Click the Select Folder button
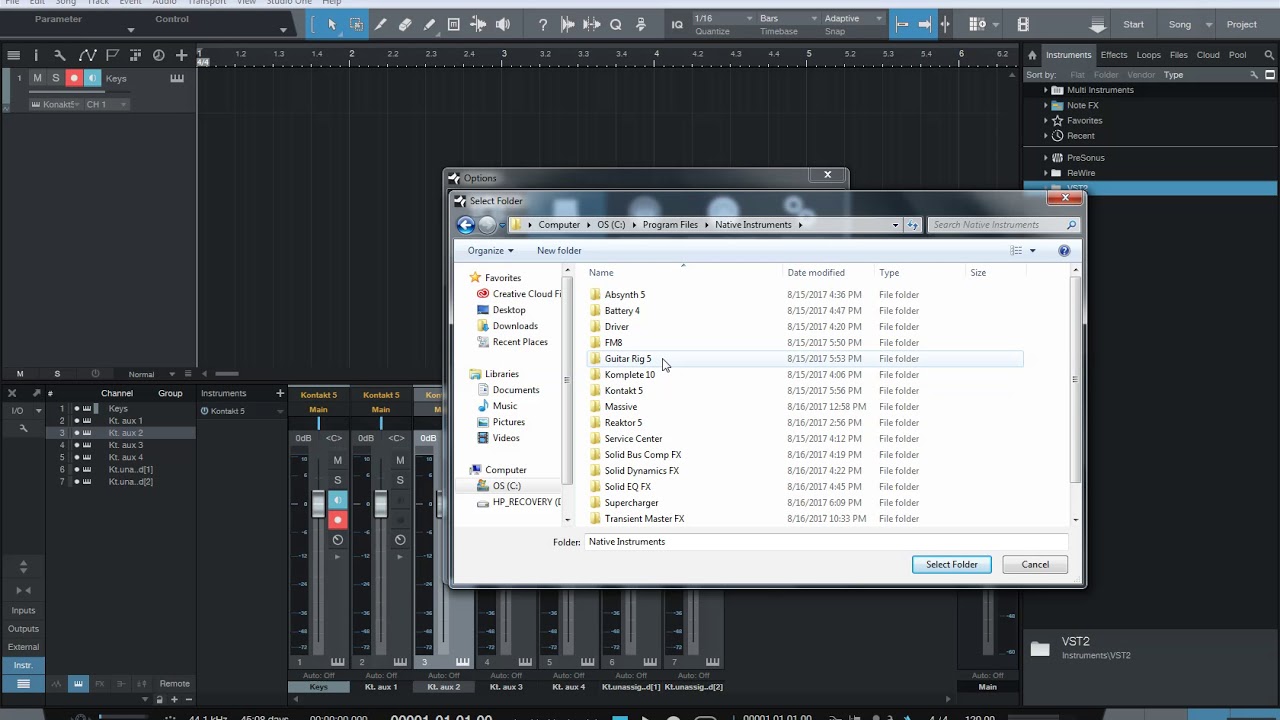Screen dimensions: 1280x720 [x=951, y=565]
